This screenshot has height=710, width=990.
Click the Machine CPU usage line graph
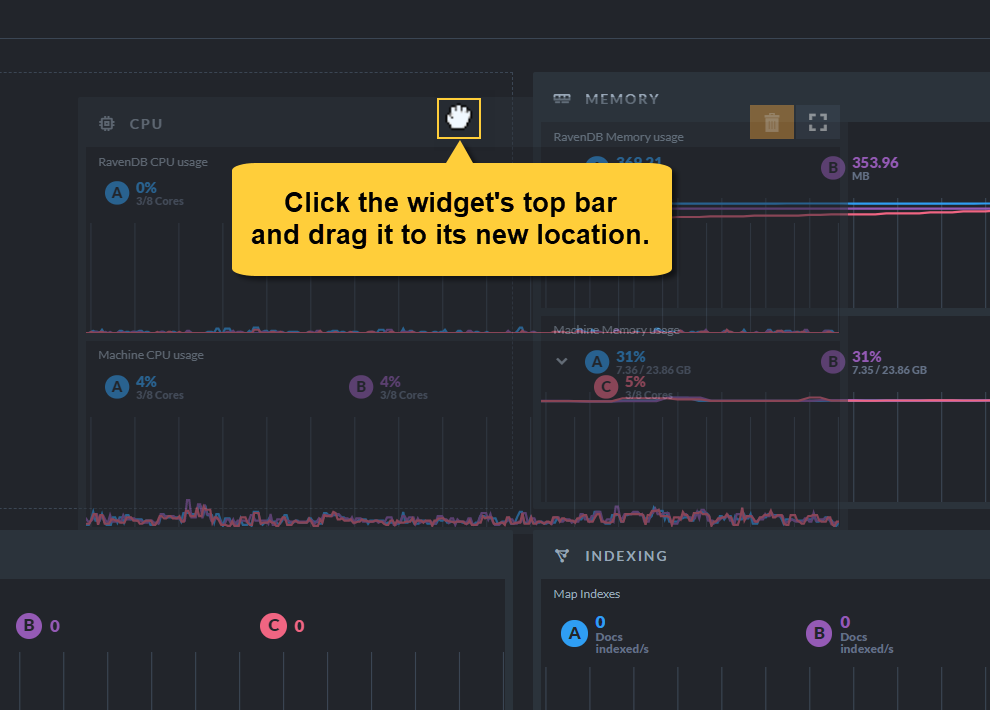pyautogui.click(x=462, y=470)
